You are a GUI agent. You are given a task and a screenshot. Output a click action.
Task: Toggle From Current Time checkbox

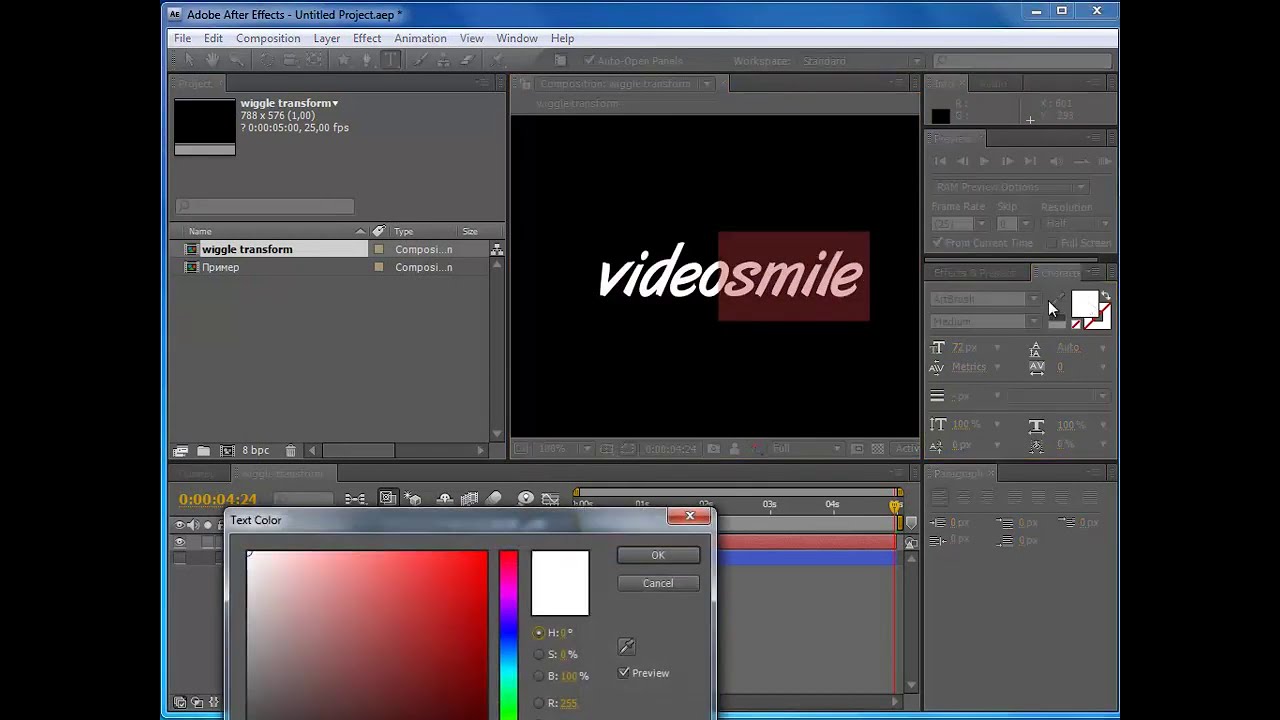click(937, 243)
